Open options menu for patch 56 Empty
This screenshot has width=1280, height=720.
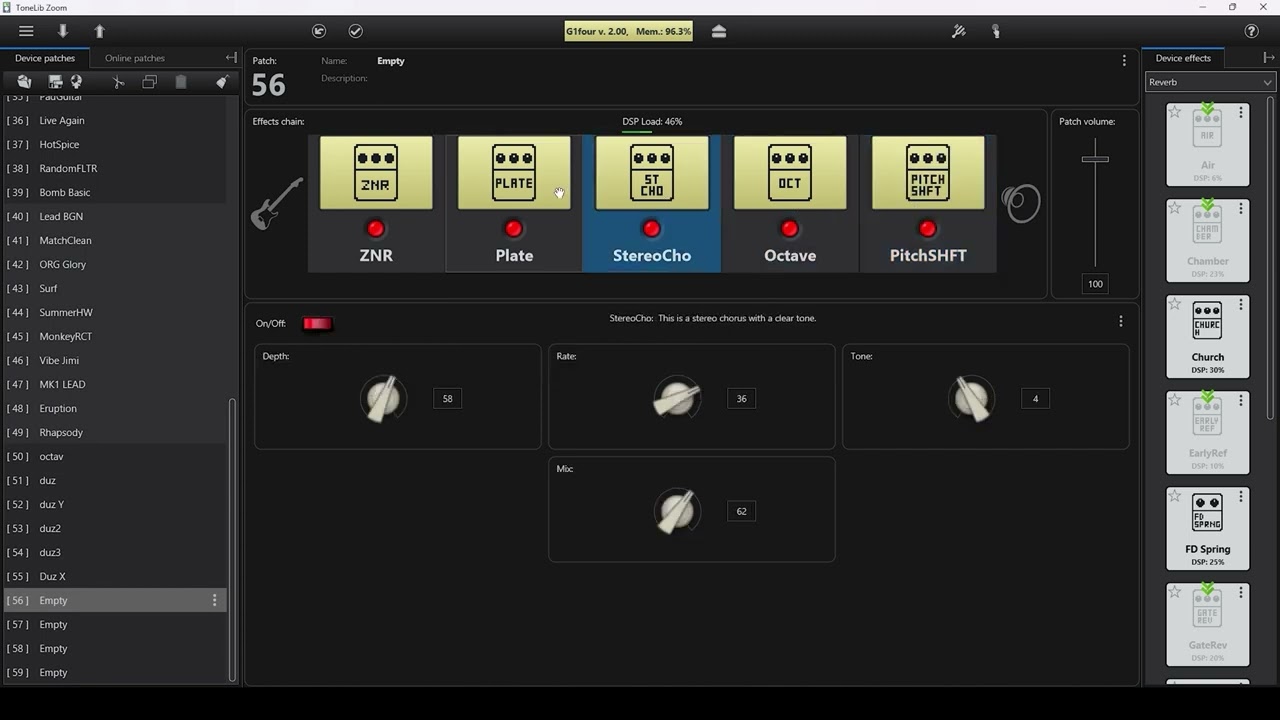[x=214, y=600]
